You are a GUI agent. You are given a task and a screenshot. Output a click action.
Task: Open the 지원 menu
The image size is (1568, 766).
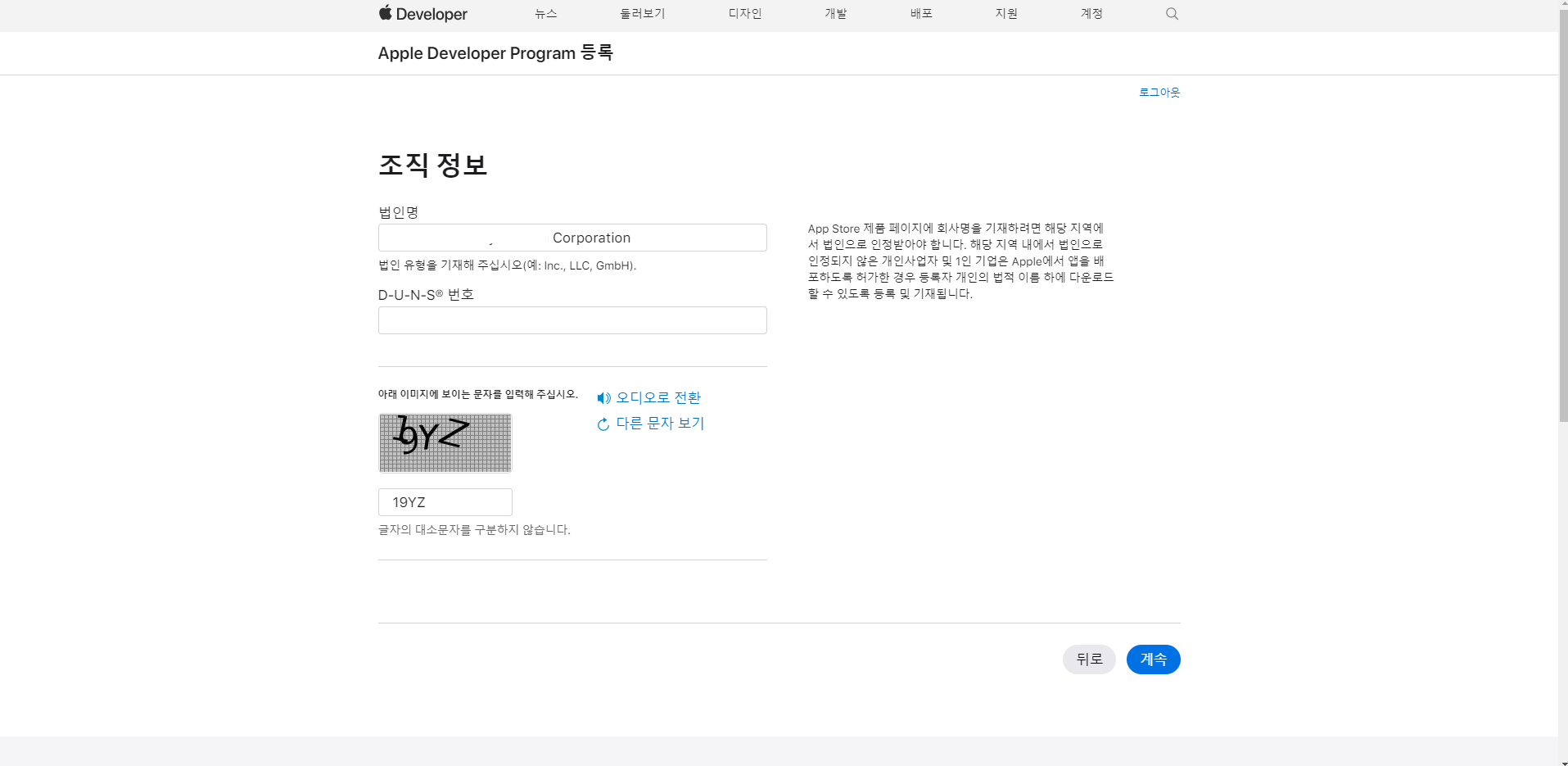(x=1006, y=14)
